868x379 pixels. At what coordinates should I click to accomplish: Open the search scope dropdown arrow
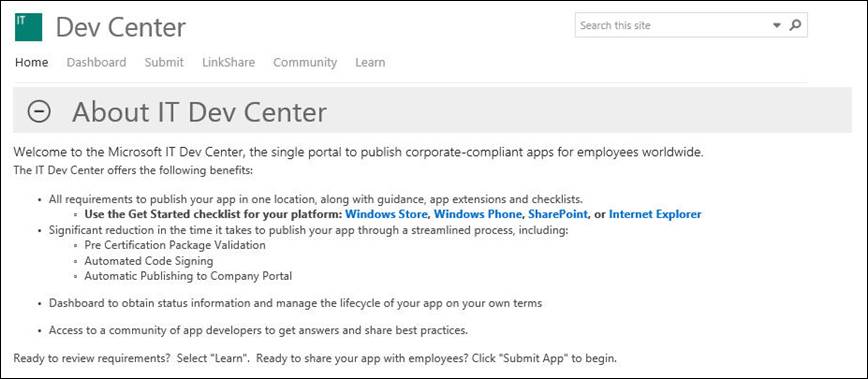(777, 25)
